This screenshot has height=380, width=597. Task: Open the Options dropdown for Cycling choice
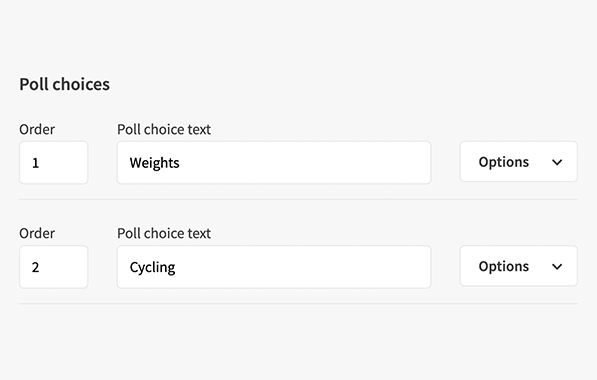pyautogui.click(x=519, y=266)
